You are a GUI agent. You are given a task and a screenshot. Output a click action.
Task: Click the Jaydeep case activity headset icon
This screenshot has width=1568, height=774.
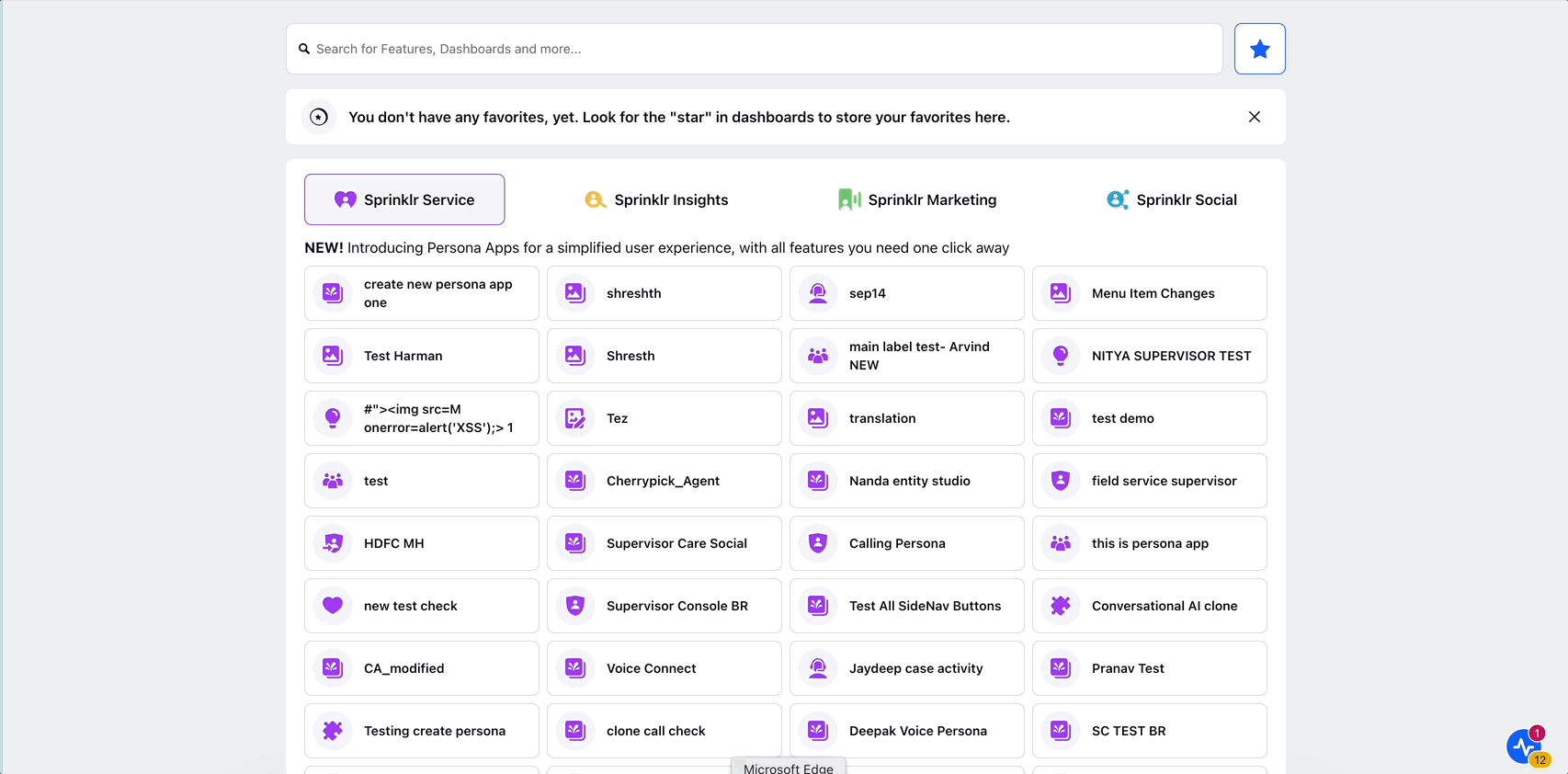coord(818,668)
